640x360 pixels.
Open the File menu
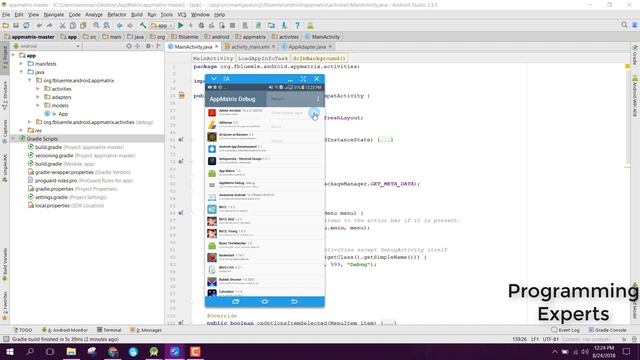(x=6, y=15)
